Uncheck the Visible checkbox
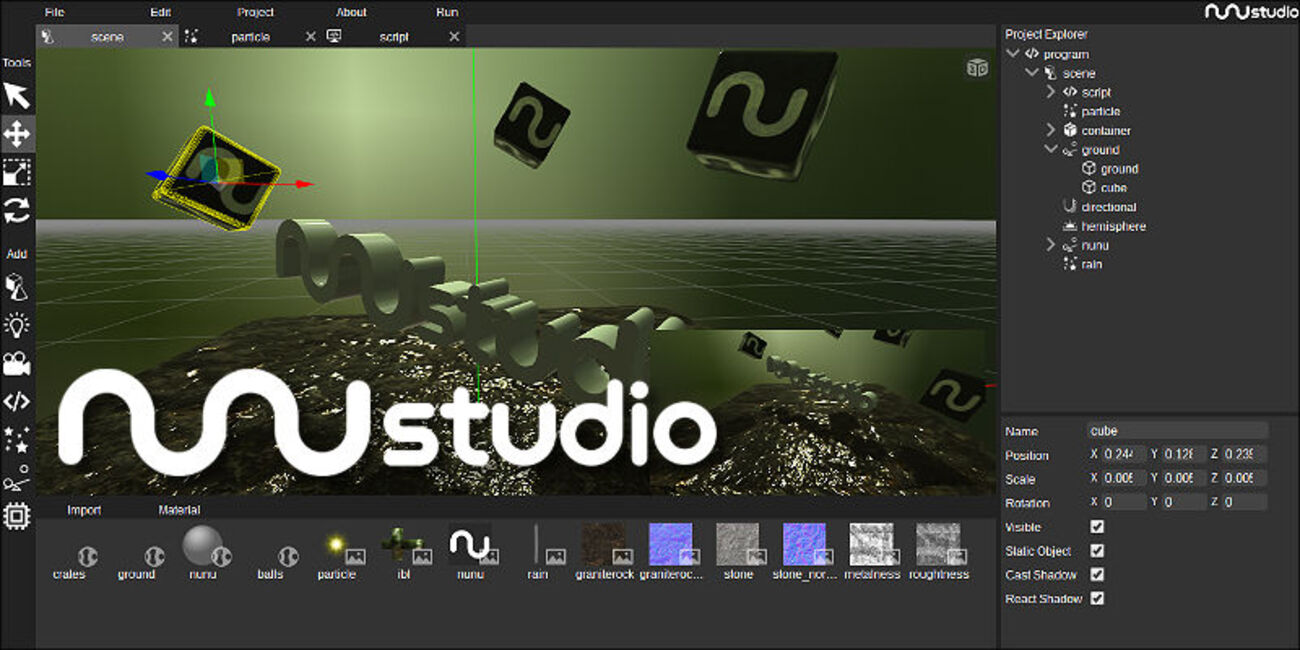Image resolution: width=1300 pixels, height=650 pixels. click(1097, 527)
